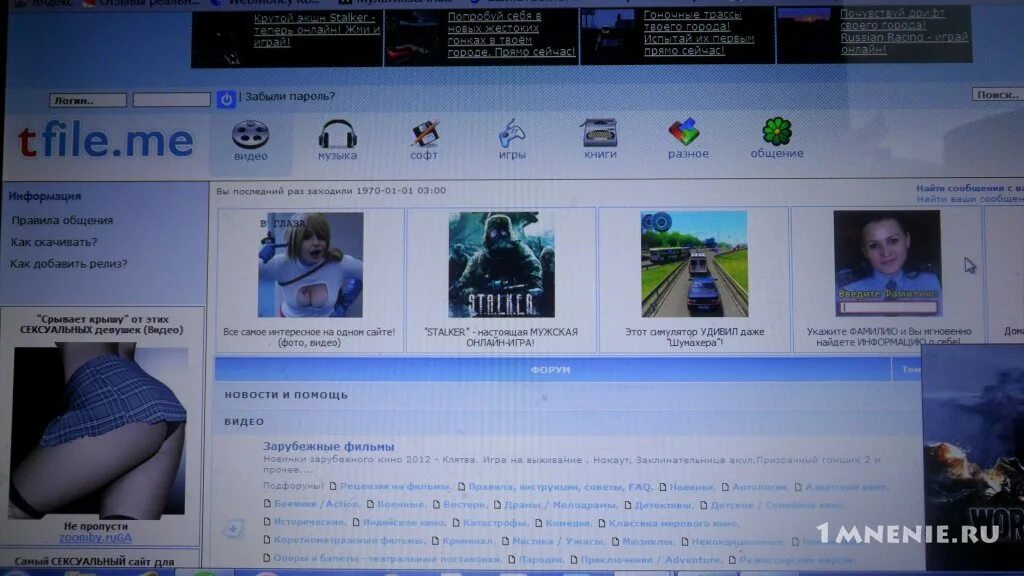The image size is (1024, 576).
Task: Open the Антологии subforum
Action: [760, 487]
